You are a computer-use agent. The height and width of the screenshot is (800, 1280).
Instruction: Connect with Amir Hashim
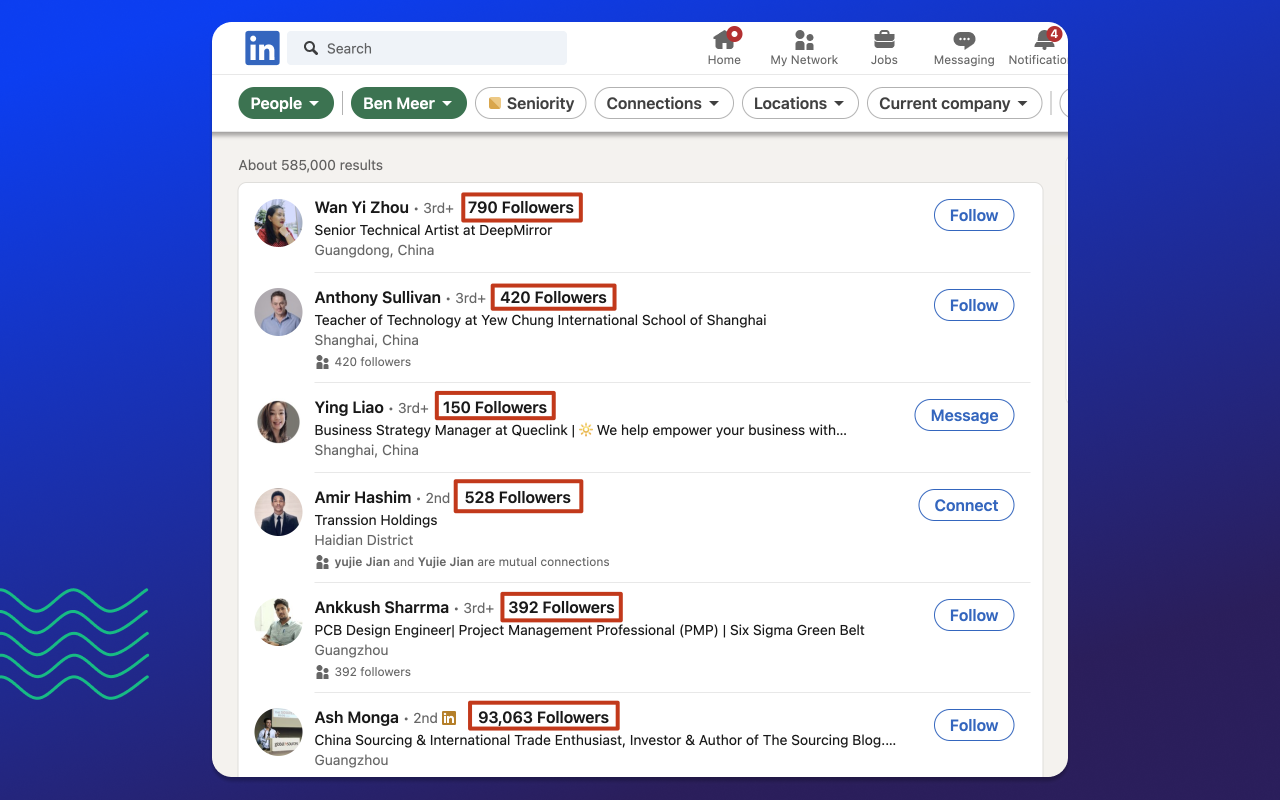(966, 505)
